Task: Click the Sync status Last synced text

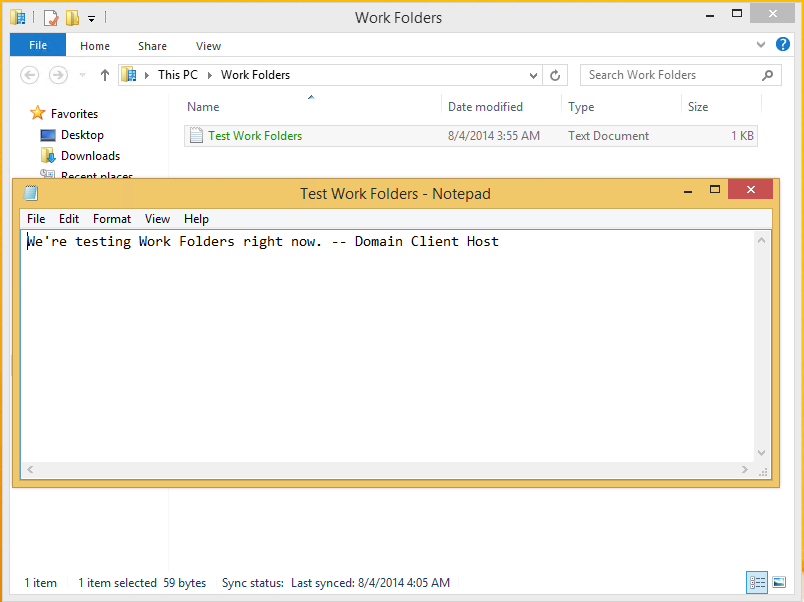Action: pos(336,583)
